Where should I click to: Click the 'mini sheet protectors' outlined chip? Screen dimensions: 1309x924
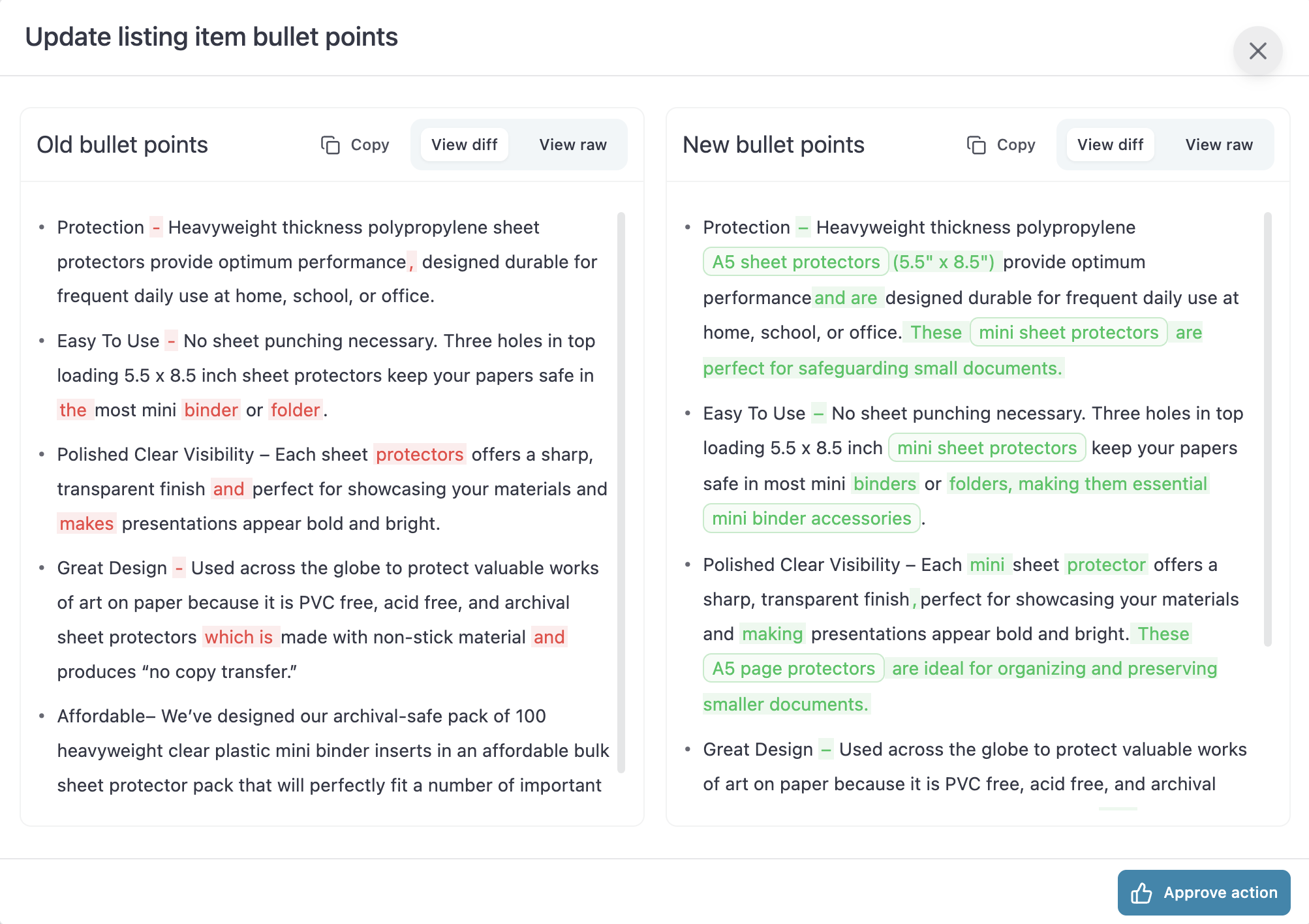click(987, 448)
